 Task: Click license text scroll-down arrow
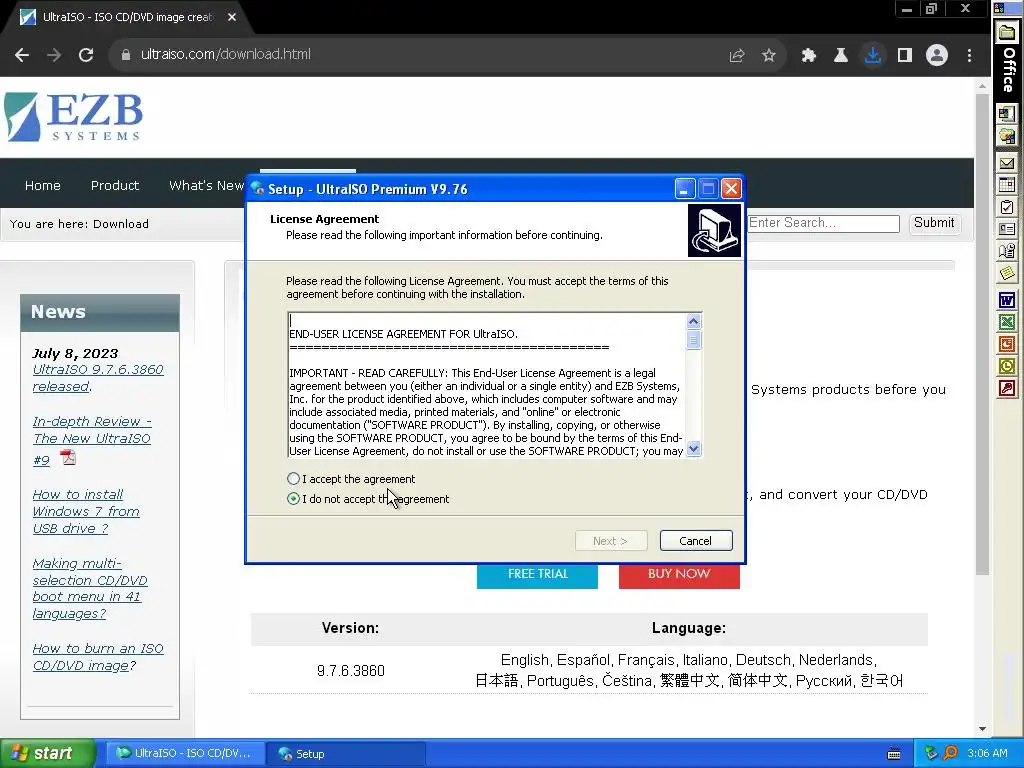(694, 449)
